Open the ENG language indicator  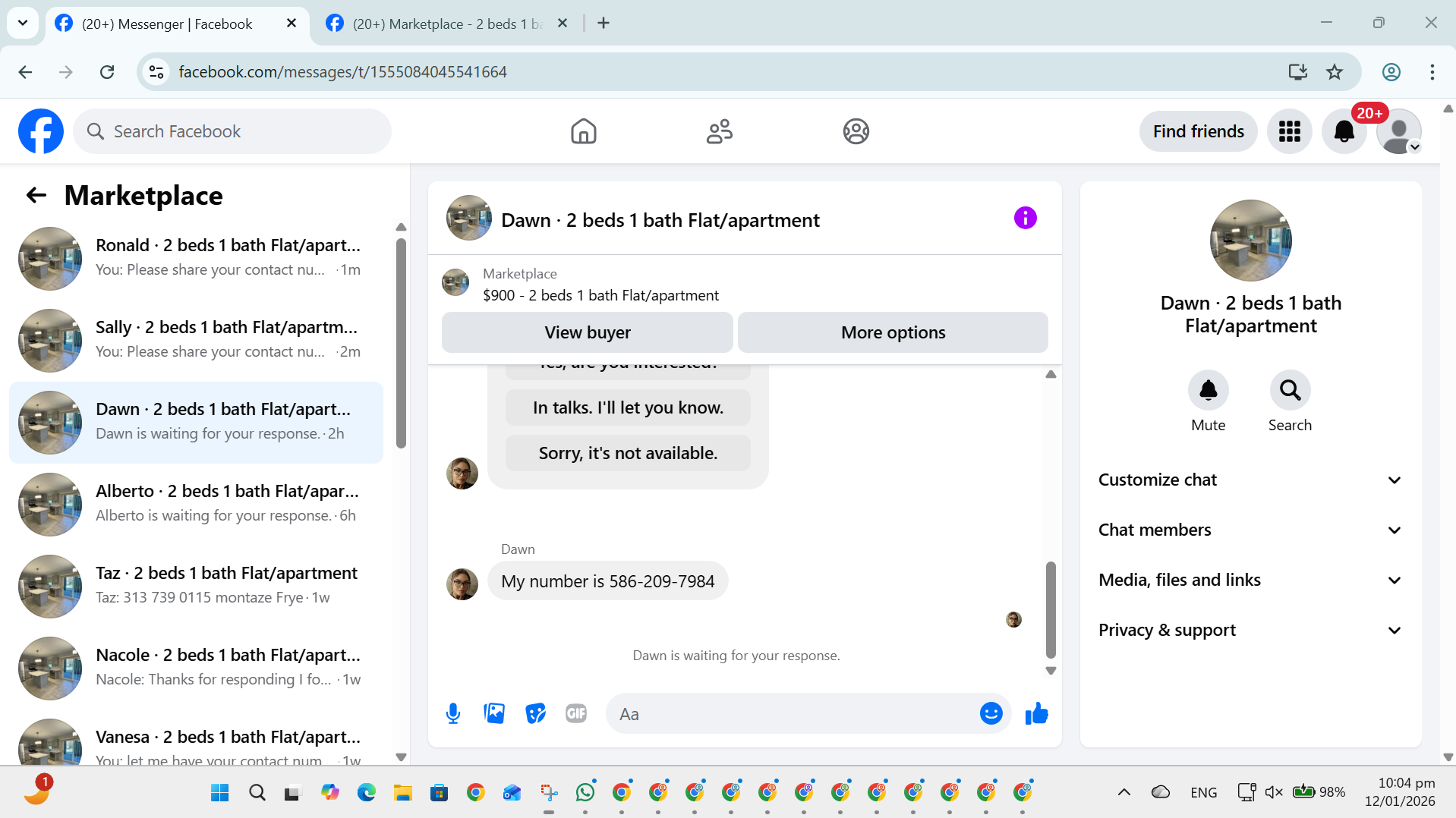(x=1203, y=792)
